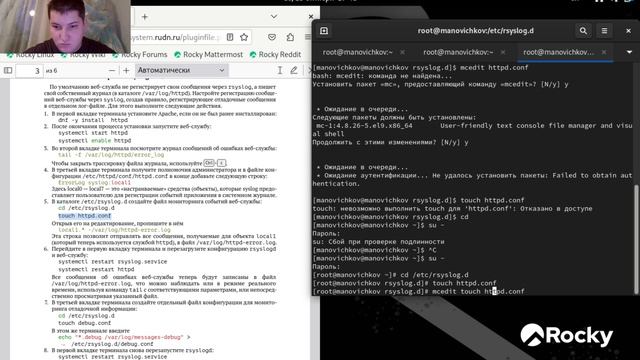The image size is (640, 360).
Task: Open Rocky Mattermost bookmark
Action: [209, 54]
